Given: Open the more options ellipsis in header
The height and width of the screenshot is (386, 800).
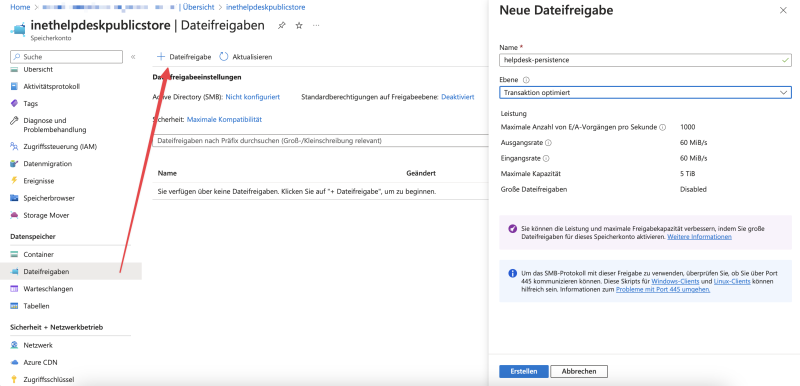Looking at the screenshot, I should point(316,25).
